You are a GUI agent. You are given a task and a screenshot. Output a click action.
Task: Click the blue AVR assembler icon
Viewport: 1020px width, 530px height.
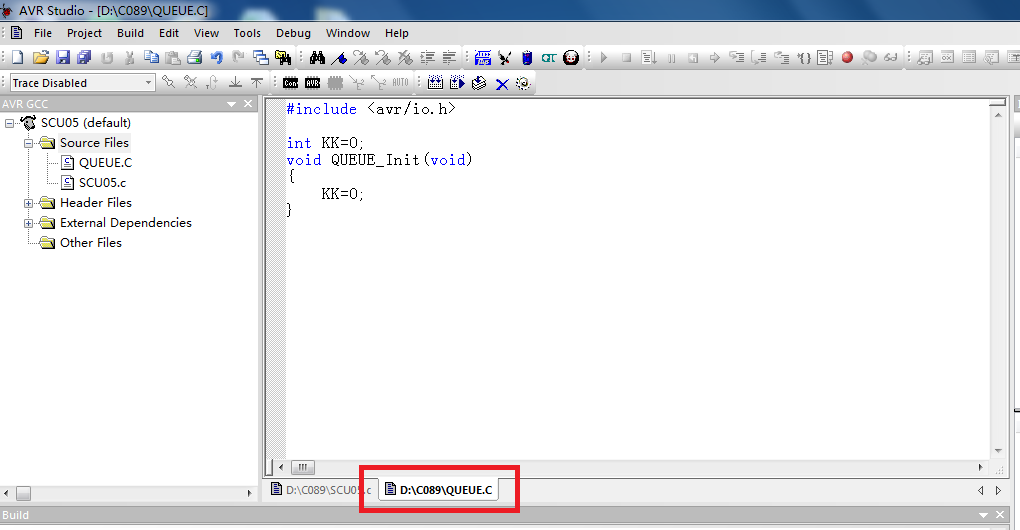(x=483, y=57)
